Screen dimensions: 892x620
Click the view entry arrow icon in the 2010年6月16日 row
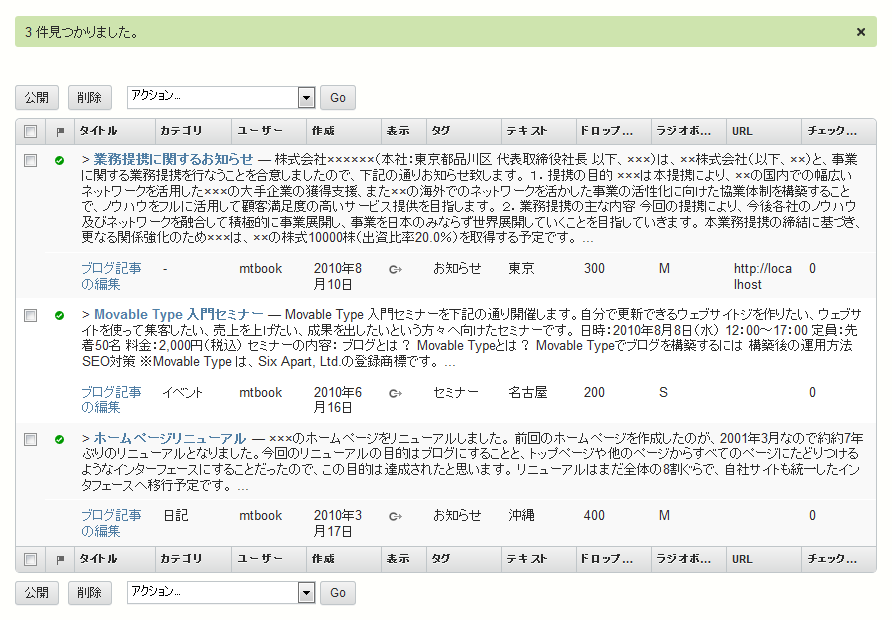click(x=395, y=393)
